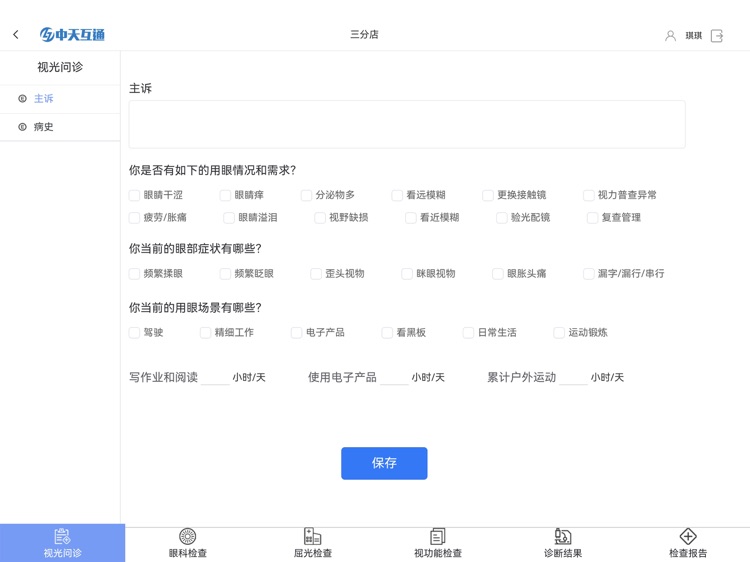Open the 检查报告 bottom tab icon
This screenshot has height=562, width=750.
(688, 537)
